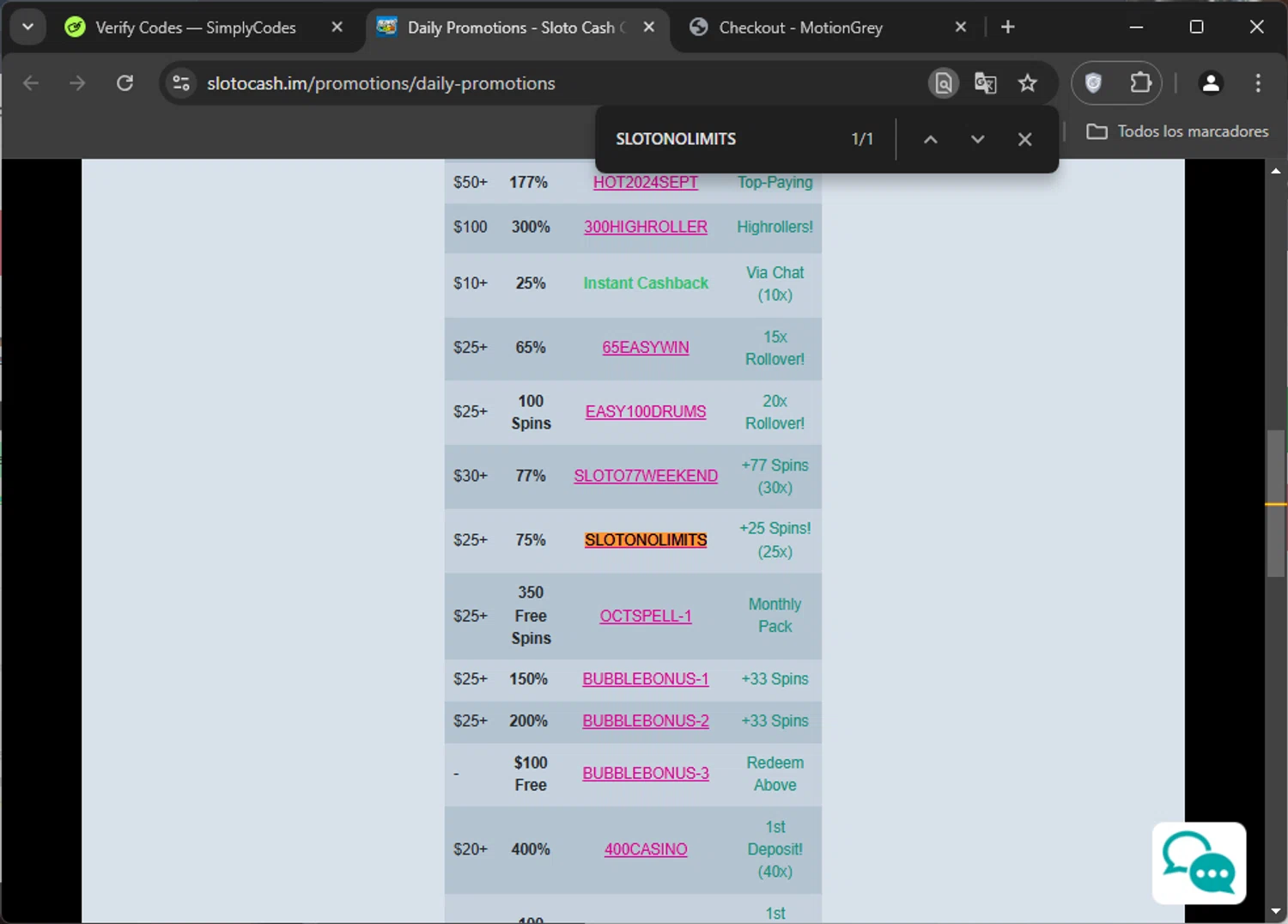Open the OCTSPELL-1 coupon link
The height and width of the screenshot is (924, 1288).
coord(646,616)
